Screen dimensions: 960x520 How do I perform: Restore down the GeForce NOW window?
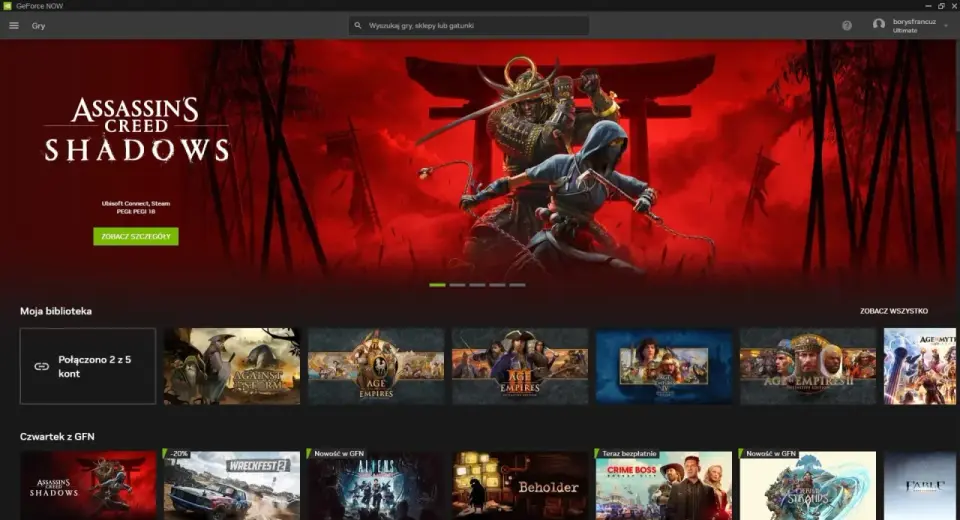tap(941, 6)
